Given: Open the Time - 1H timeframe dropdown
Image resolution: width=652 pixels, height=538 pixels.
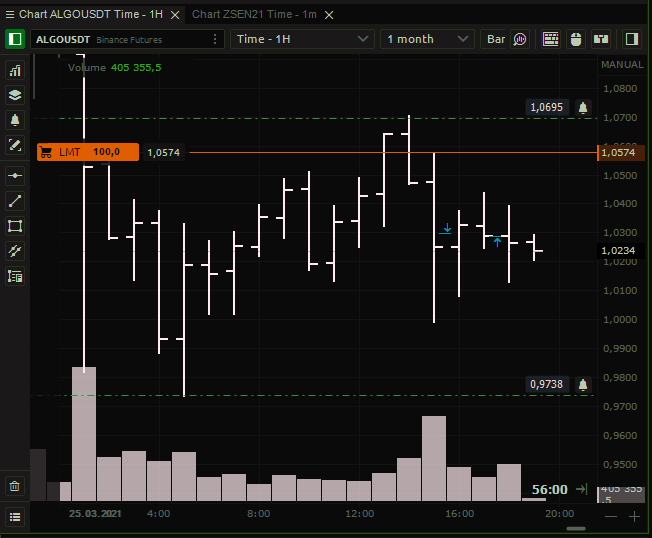Looking at the screenshot, I should [x=302, y=39].
